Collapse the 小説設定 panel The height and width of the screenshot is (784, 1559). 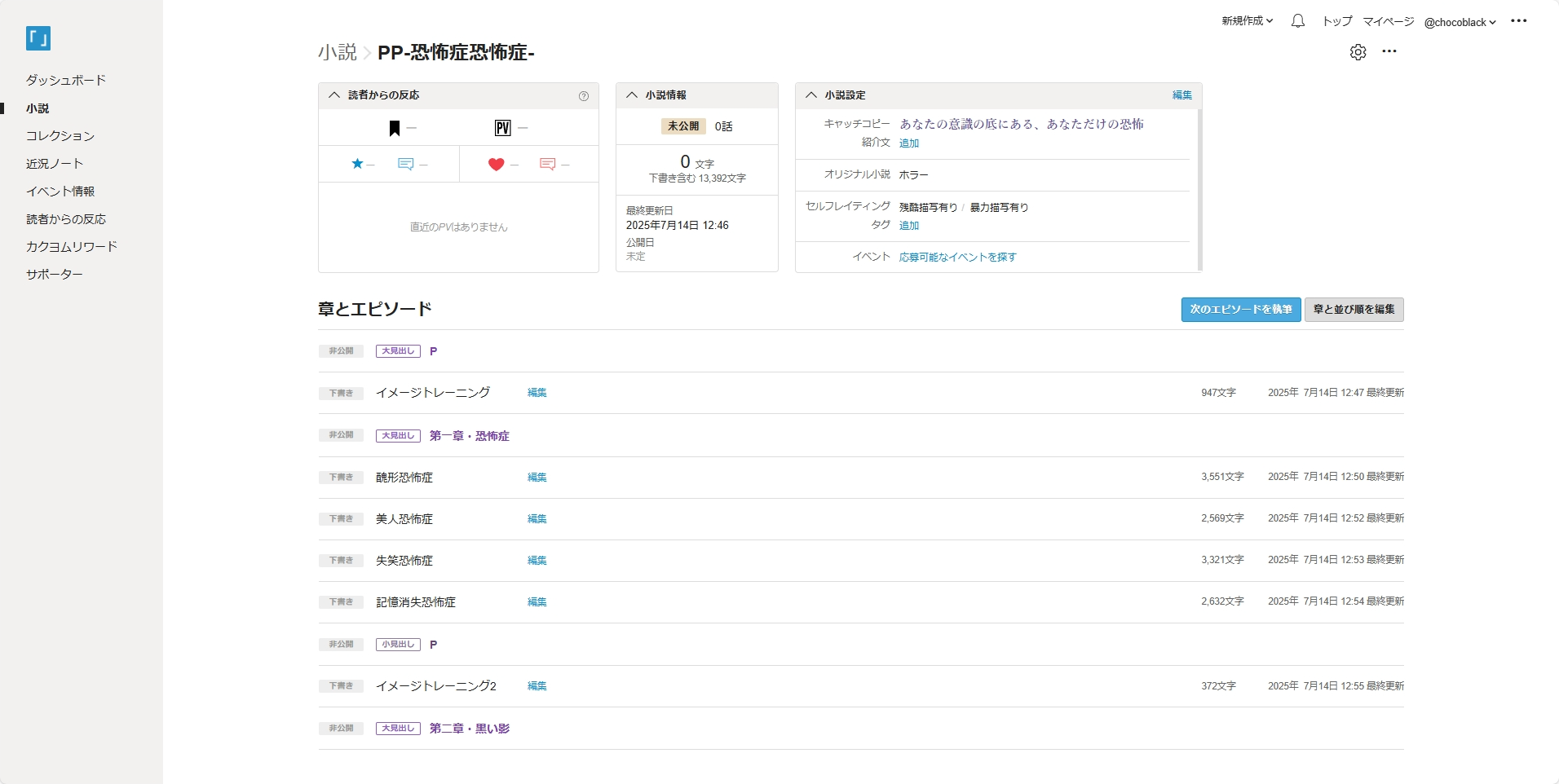pos(811,95)
